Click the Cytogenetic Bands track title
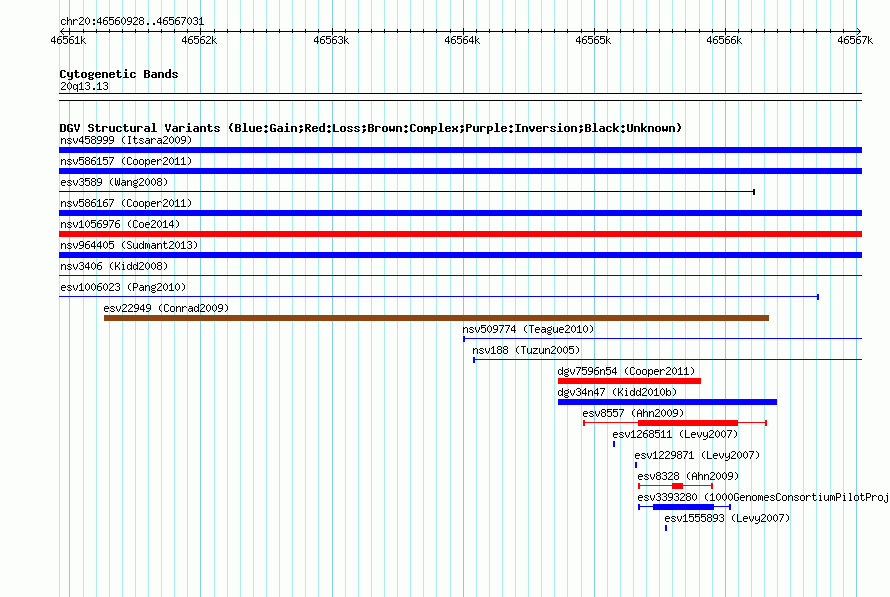The image size is (890, 597). pyautogui.click(x=119, y=74)
